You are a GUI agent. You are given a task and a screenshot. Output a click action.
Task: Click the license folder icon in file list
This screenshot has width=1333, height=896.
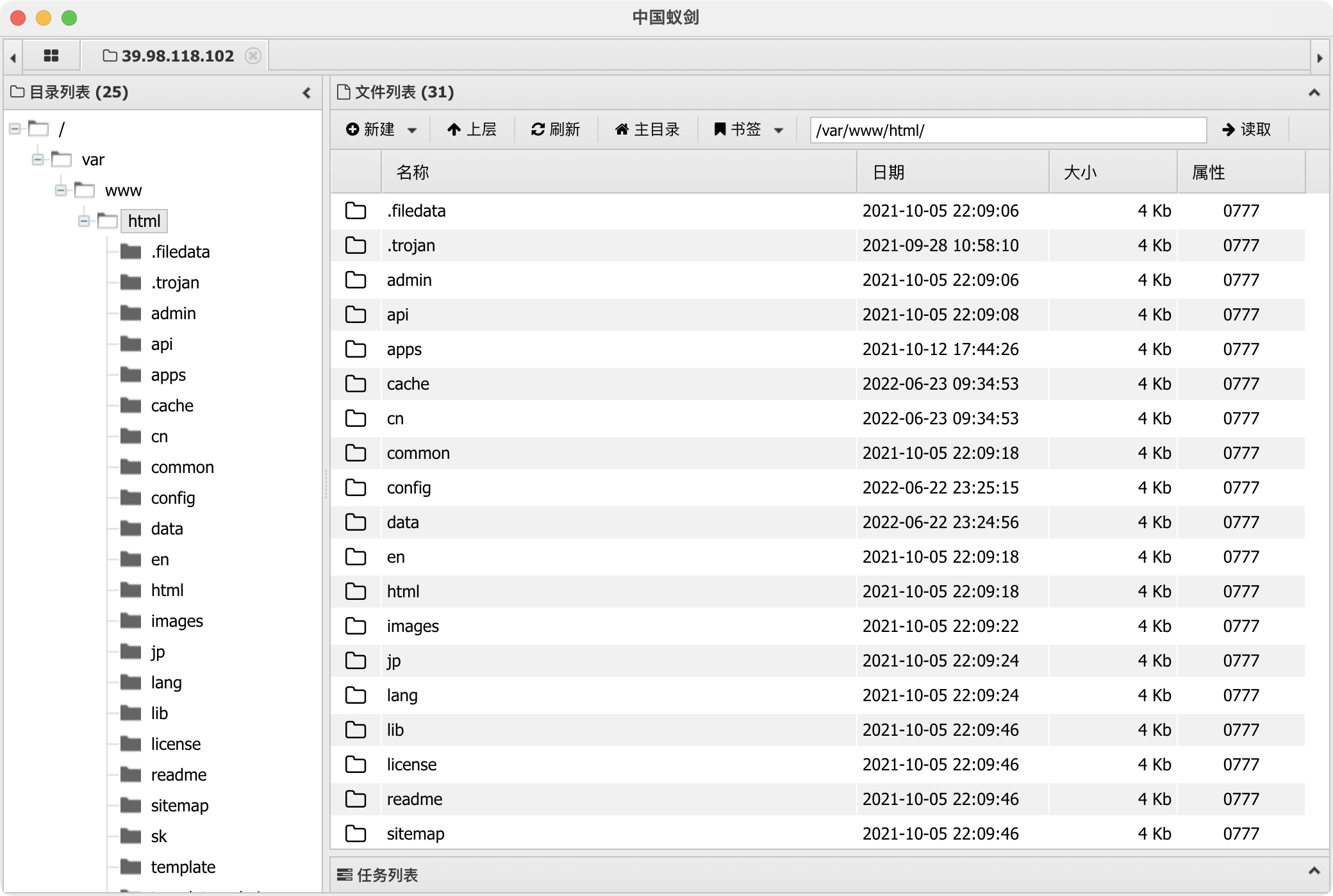point(356,765)
